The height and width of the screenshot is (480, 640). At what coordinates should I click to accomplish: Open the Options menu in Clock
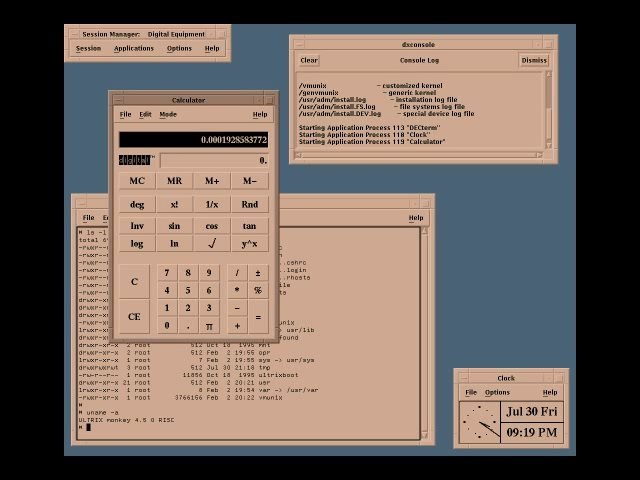(497, 392)
